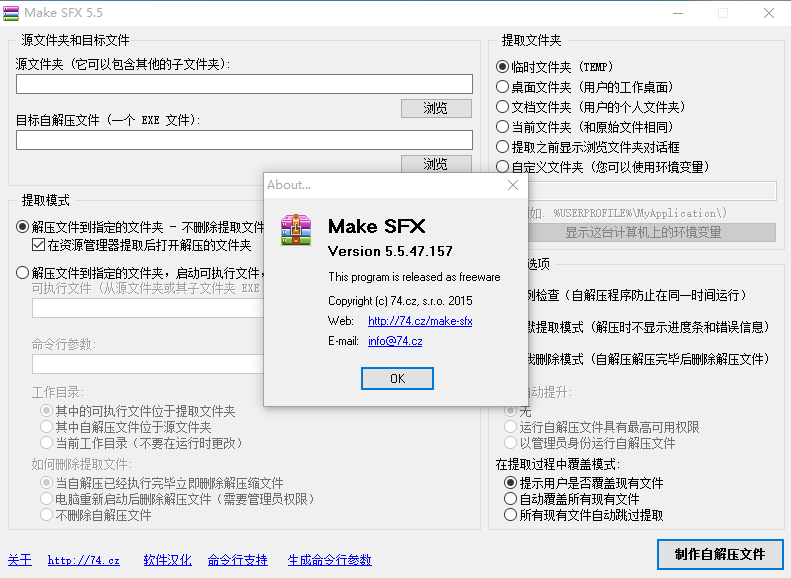This screenshot has height=578, width=791.
Task: Select the 临时文件夹 (TEMP) radio option
Action: click(x=503, y=67)
